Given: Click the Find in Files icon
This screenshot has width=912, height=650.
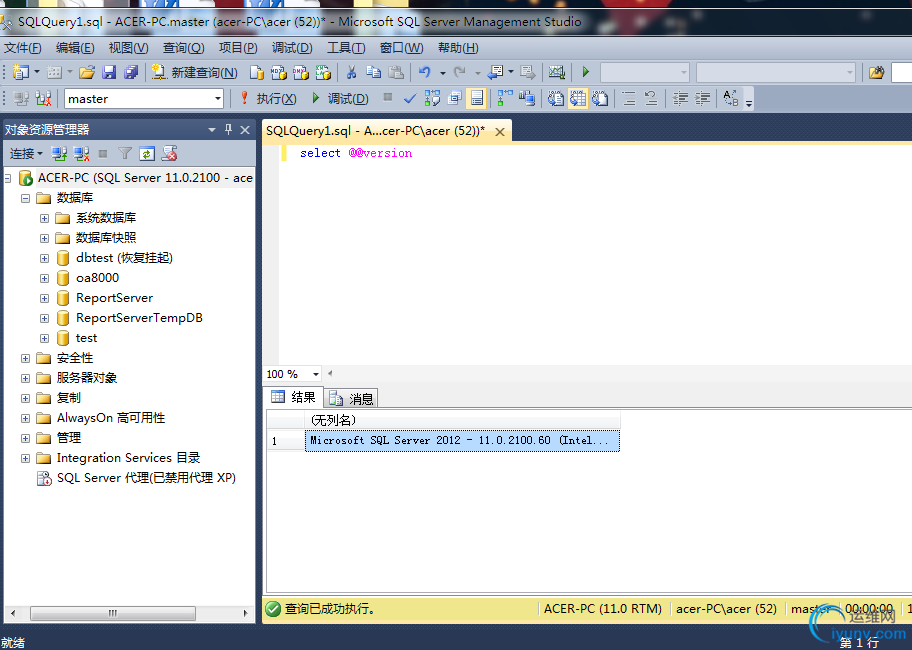Looking at the screenshot, I should [x=877, y=72].
